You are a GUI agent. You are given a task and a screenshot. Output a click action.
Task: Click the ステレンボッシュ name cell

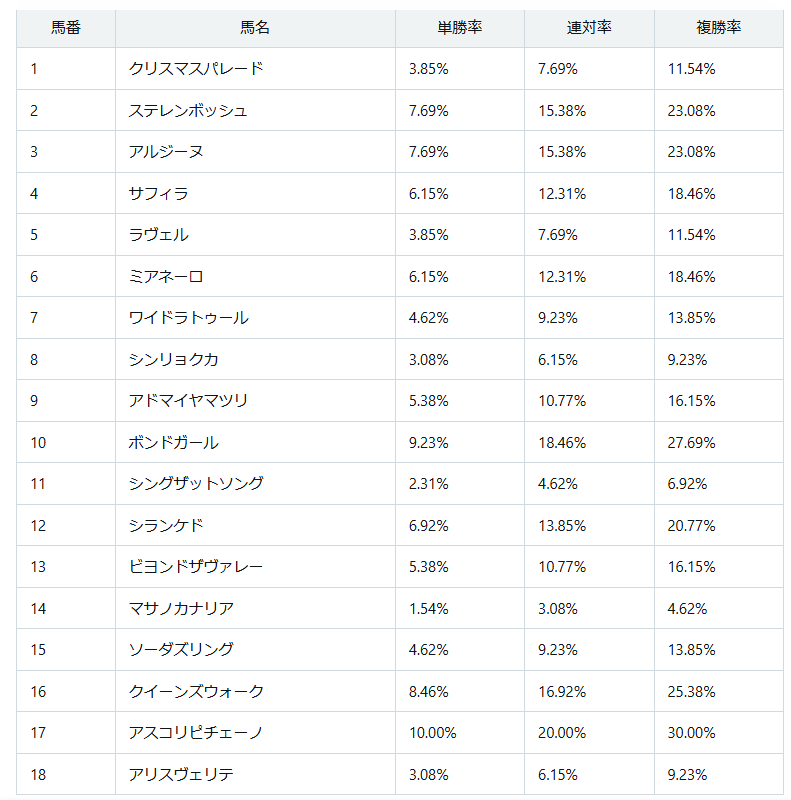tap(255, 110)
